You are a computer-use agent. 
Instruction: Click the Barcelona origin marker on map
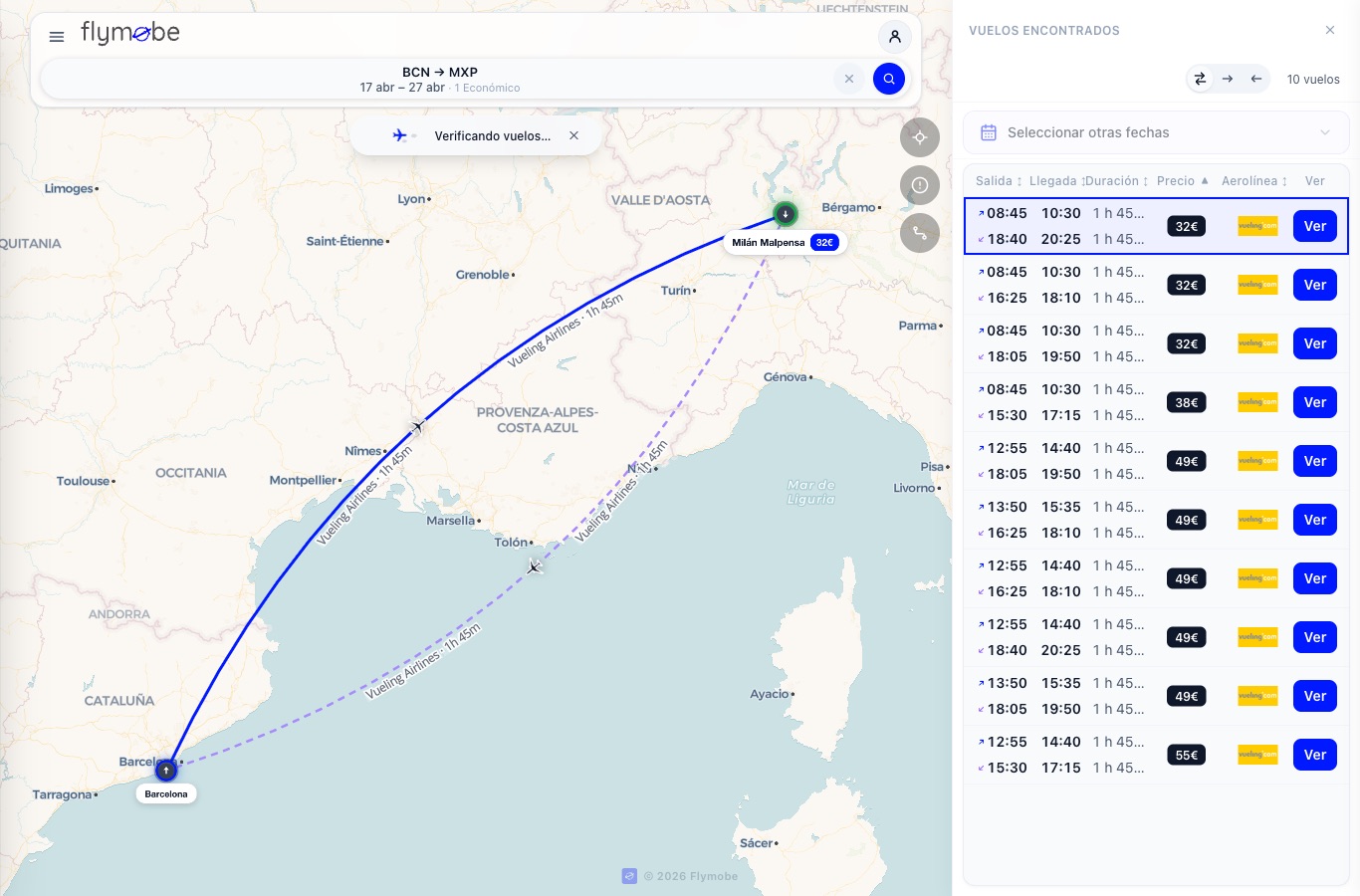tap(166, 771)
